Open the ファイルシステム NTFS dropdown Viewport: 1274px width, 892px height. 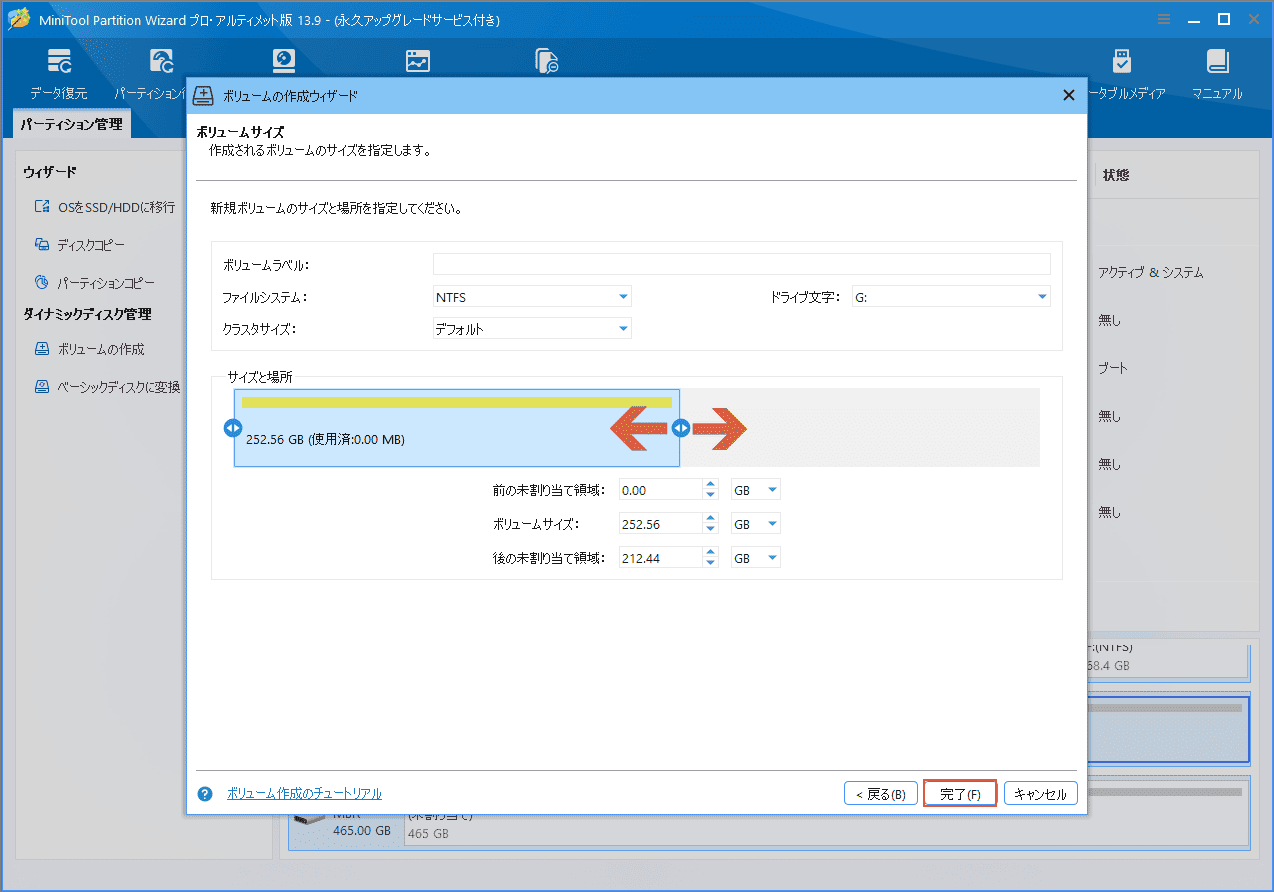(x=531, y=297)
